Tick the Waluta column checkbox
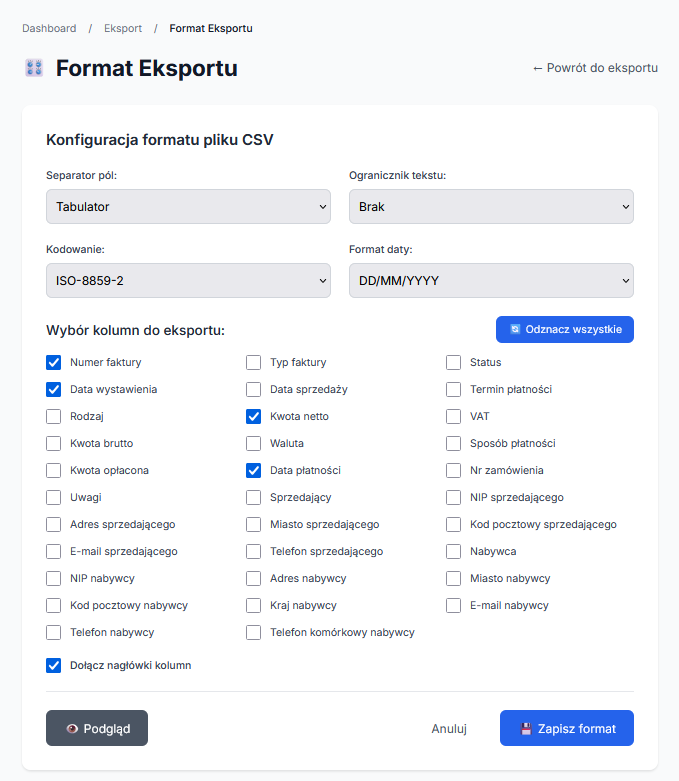Viewport: 679px width, 781px height. [x=254, y=443]
